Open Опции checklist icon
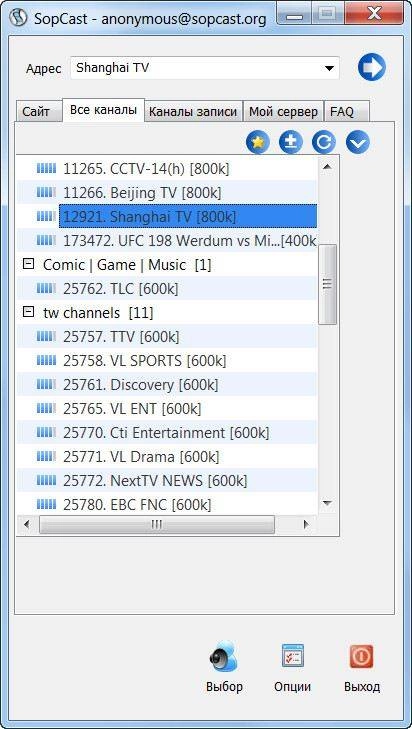The width and height of the screenshot is (412, 729). (292, 656)
